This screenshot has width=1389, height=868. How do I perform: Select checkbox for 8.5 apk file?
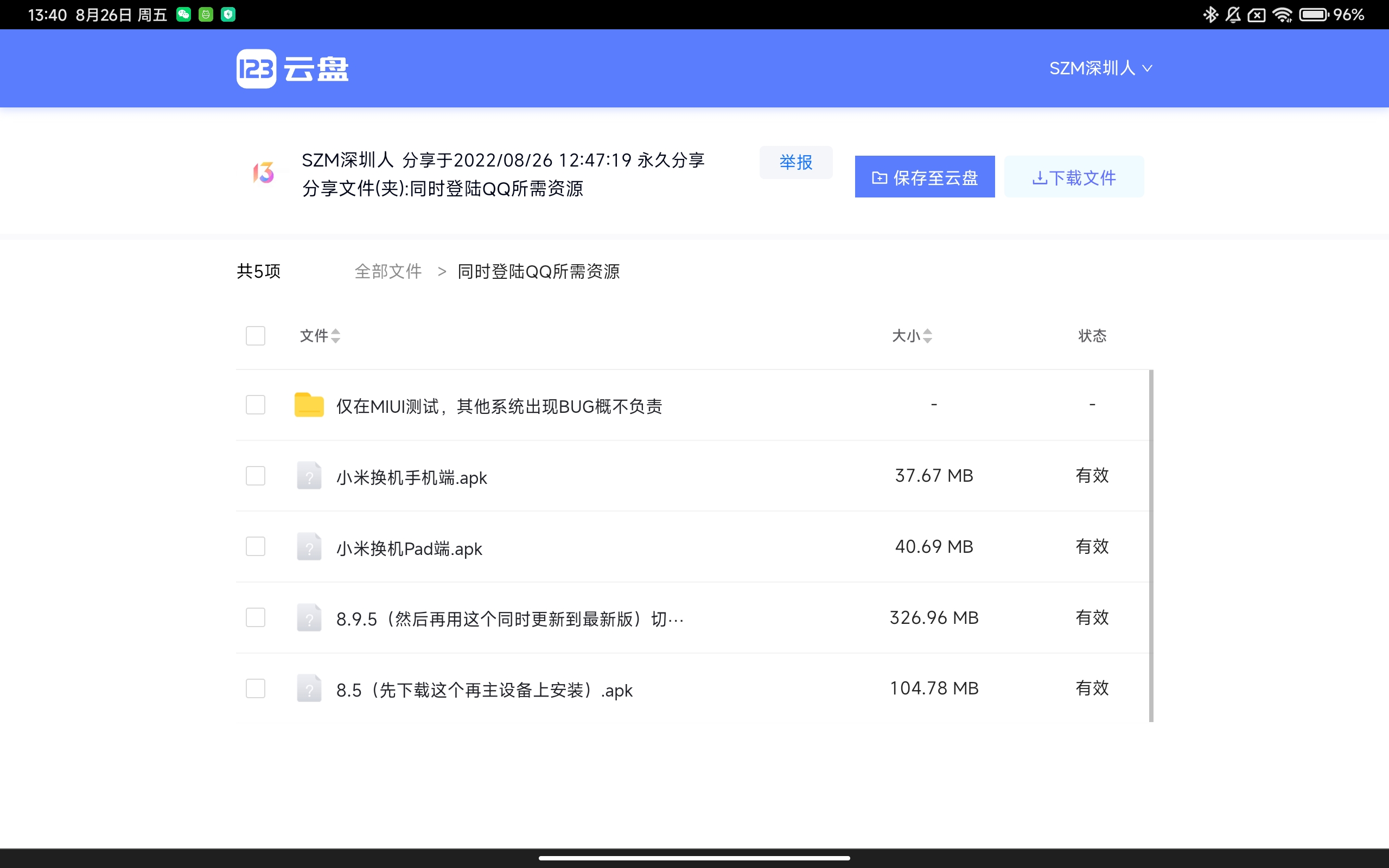(256, 688)
